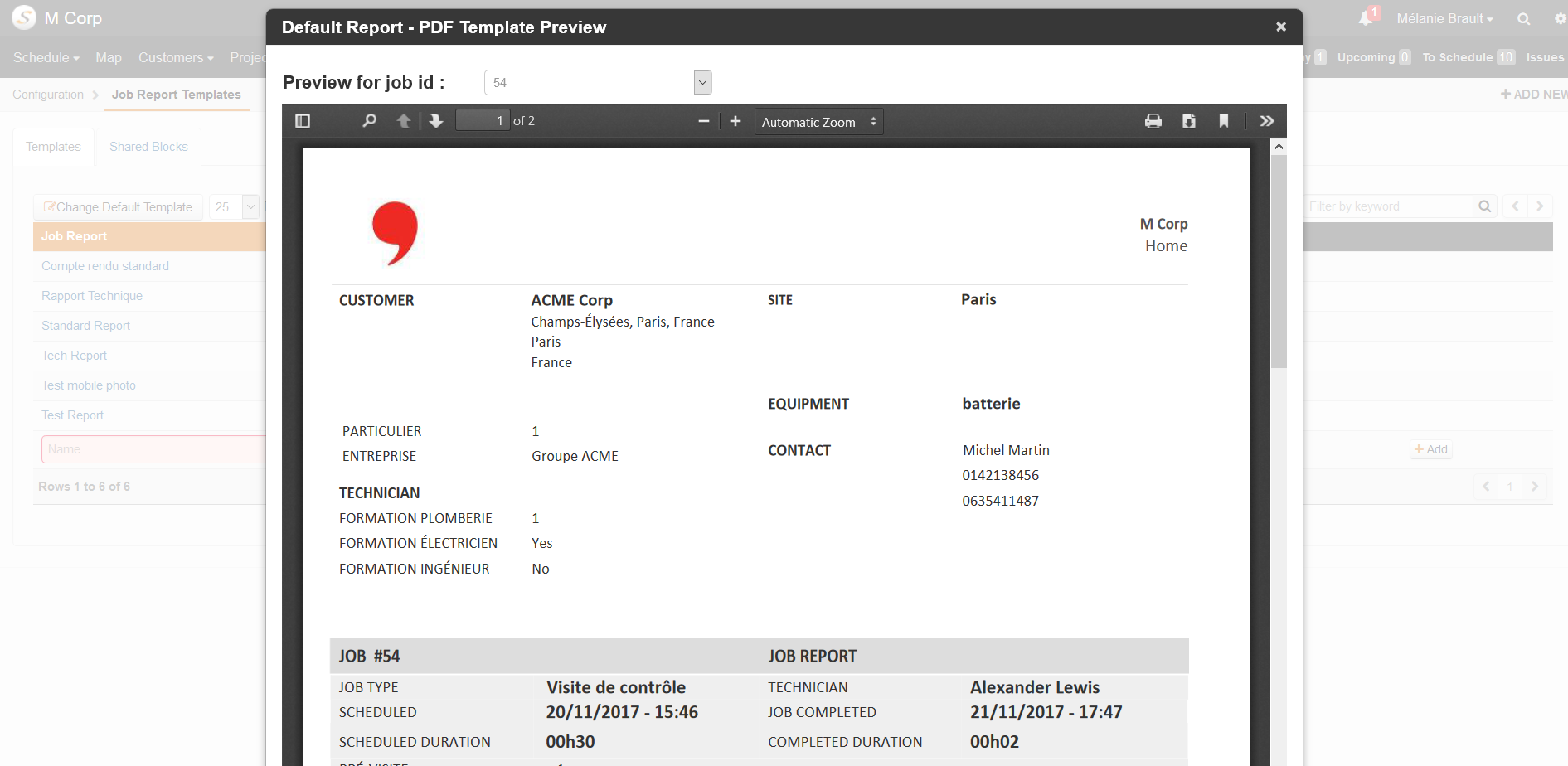The width and height of the screenshot is (1568, 766).
Task: Click Change Default Template button
Action: (x=119, y=207)
